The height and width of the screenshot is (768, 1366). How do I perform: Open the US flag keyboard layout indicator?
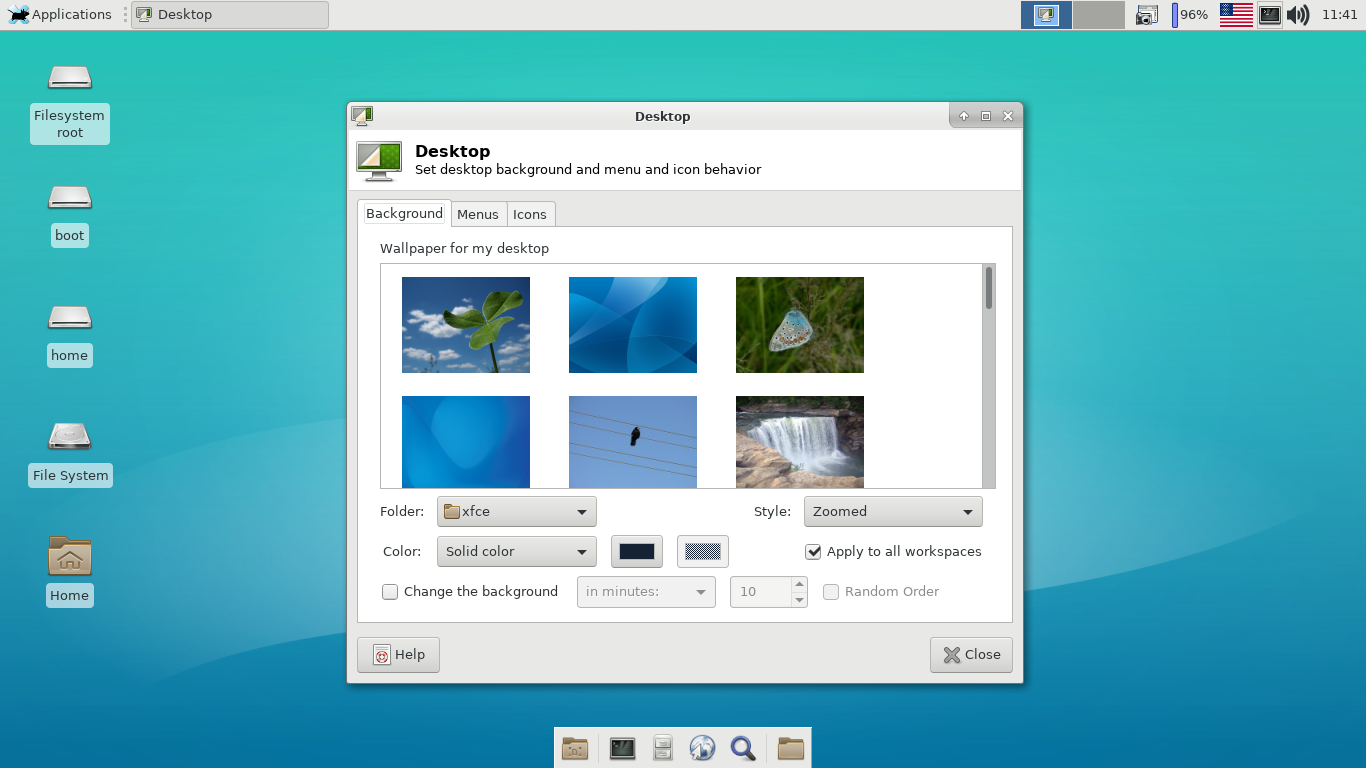[1236, 15]
